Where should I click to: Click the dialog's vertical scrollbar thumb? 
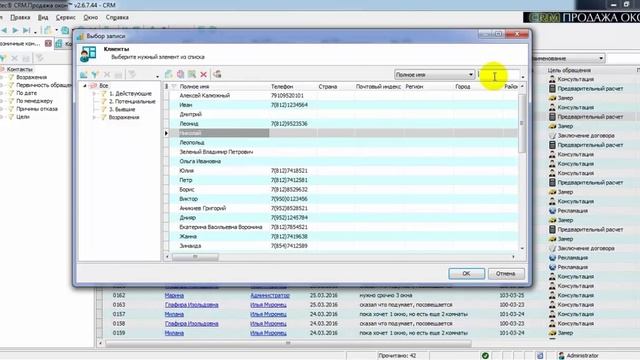click(x=522, y=123)
